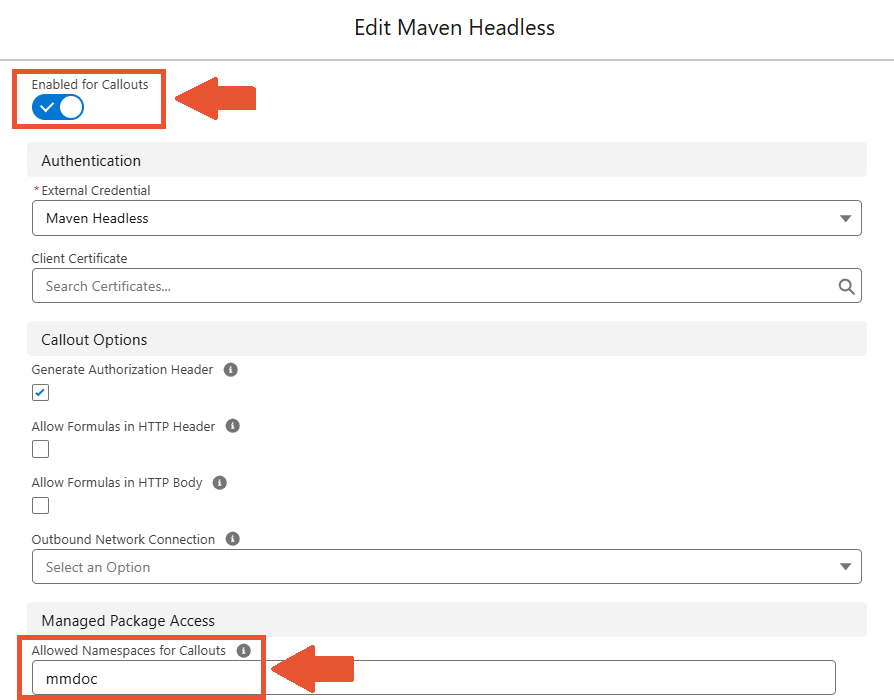Image resolution: width=894 pixels, height=700 pixels.
Task: Show info for Outbound Network Connection
Action: [233, 539]
